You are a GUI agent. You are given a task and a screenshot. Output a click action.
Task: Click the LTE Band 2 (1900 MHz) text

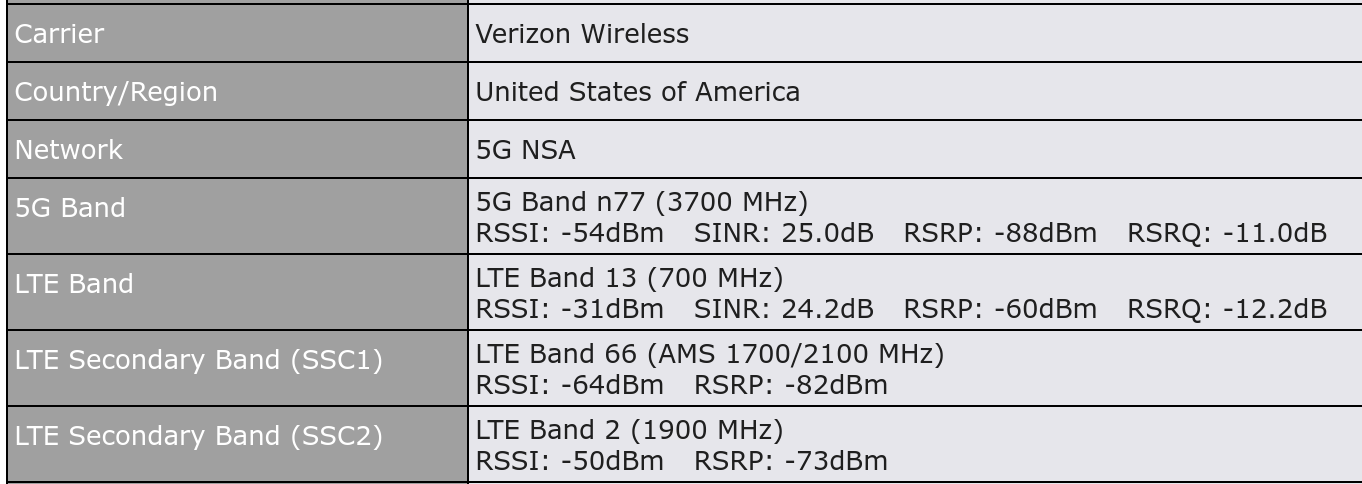pos(629,429)
